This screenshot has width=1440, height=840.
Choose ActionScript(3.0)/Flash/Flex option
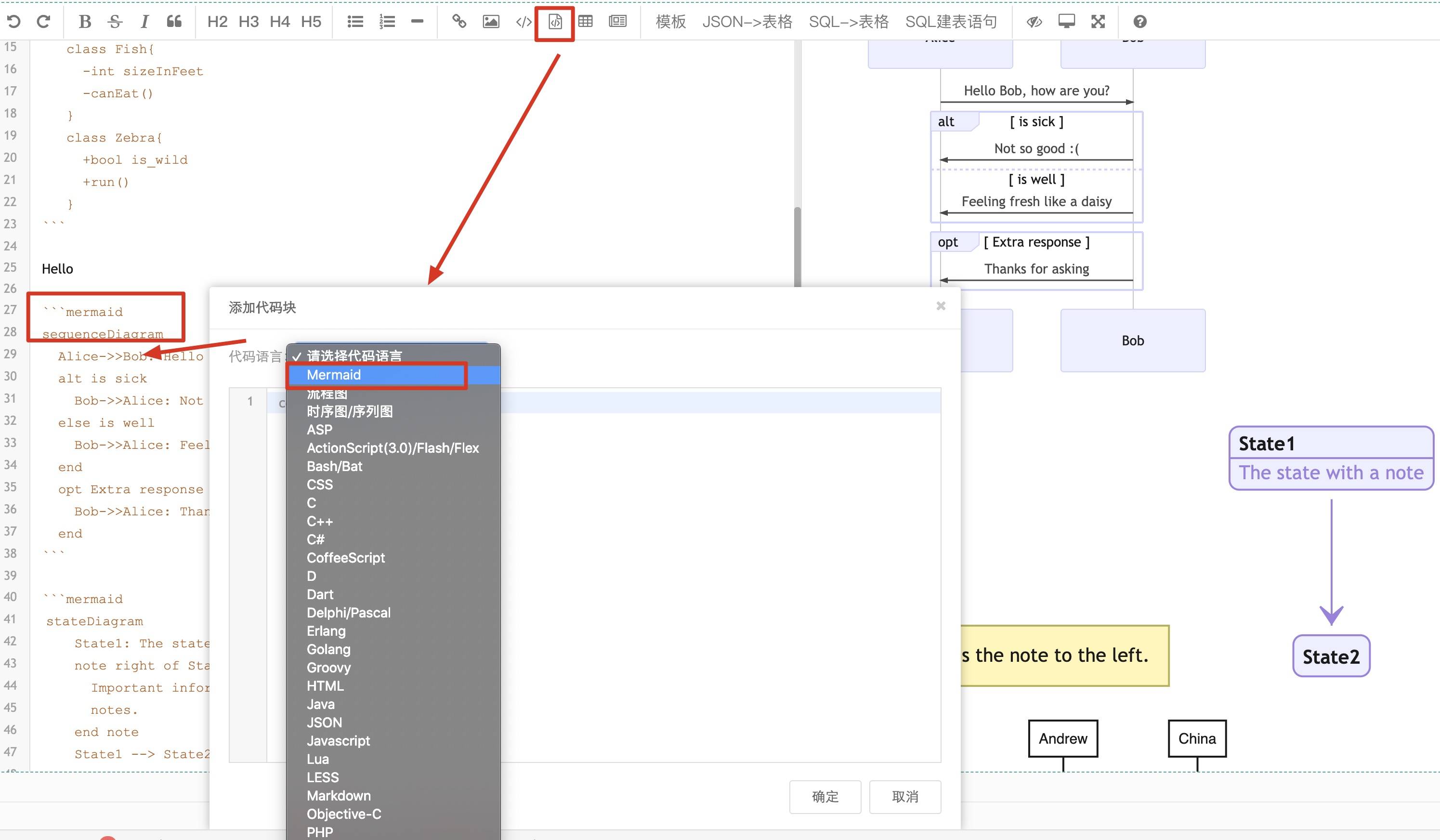(393, 448)
